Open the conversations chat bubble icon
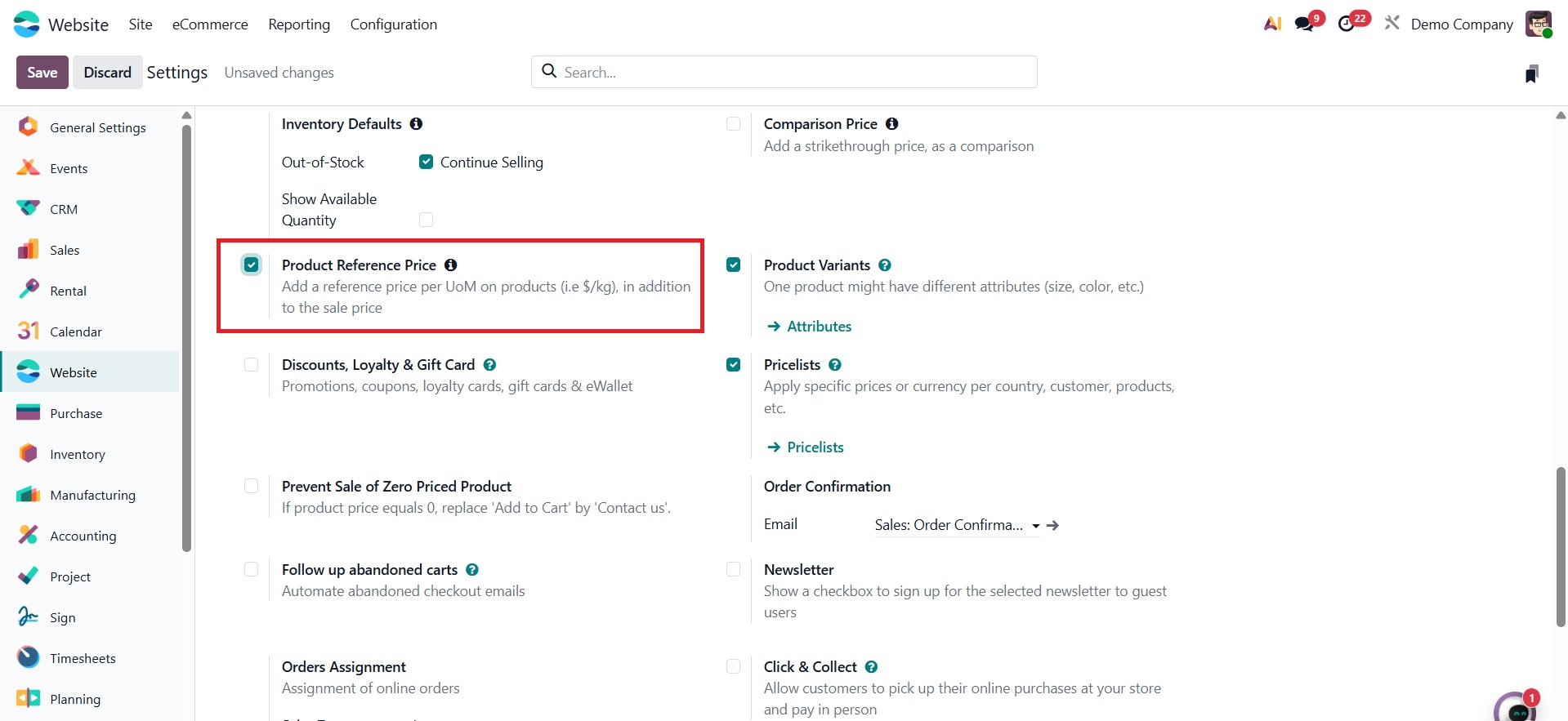This screenshot has height=721, width=1568. point(1305,24)
